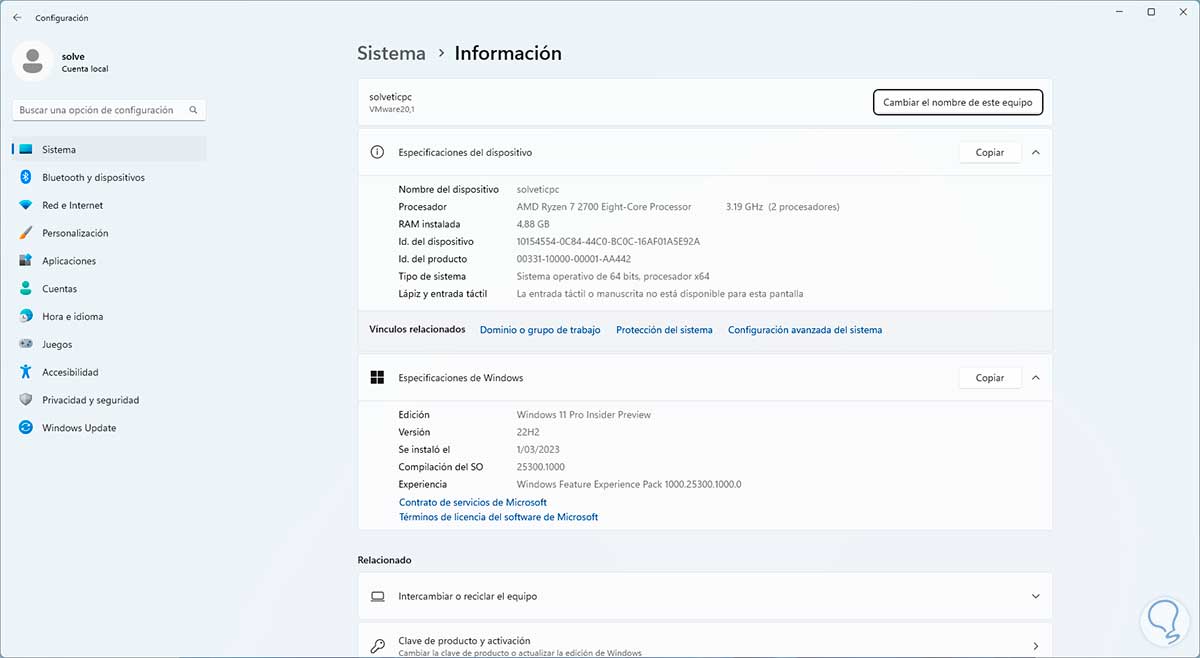
Task: Open Términos de licencia del software link
Action: tap(498, 517)
